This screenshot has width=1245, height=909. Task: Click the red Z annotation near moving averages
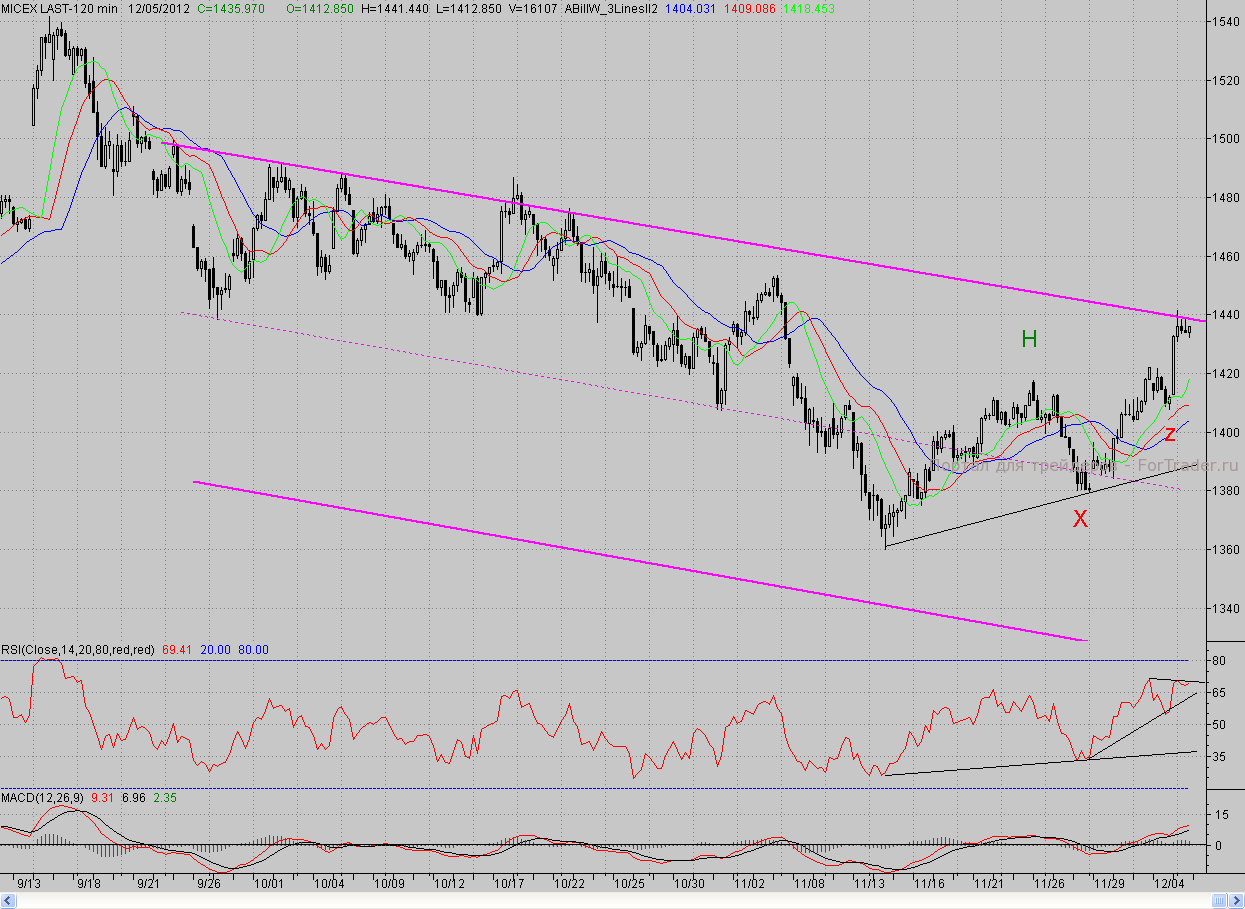[x=1169, y=433]
